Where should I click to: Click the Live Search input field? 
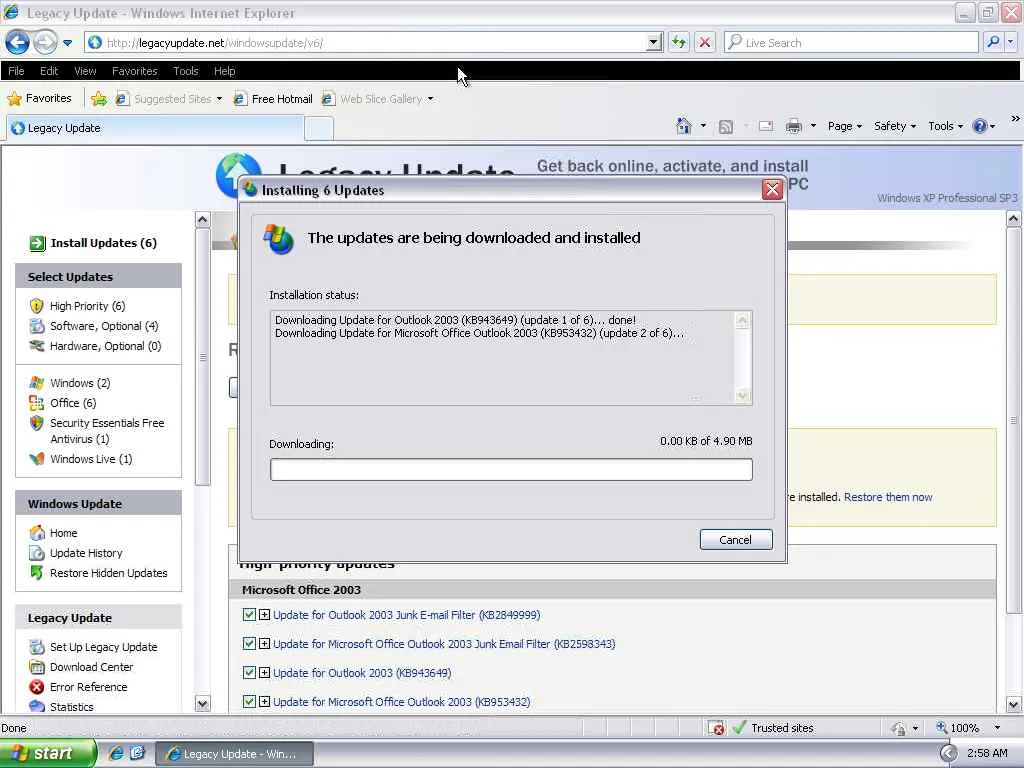(x=851, y=42)
